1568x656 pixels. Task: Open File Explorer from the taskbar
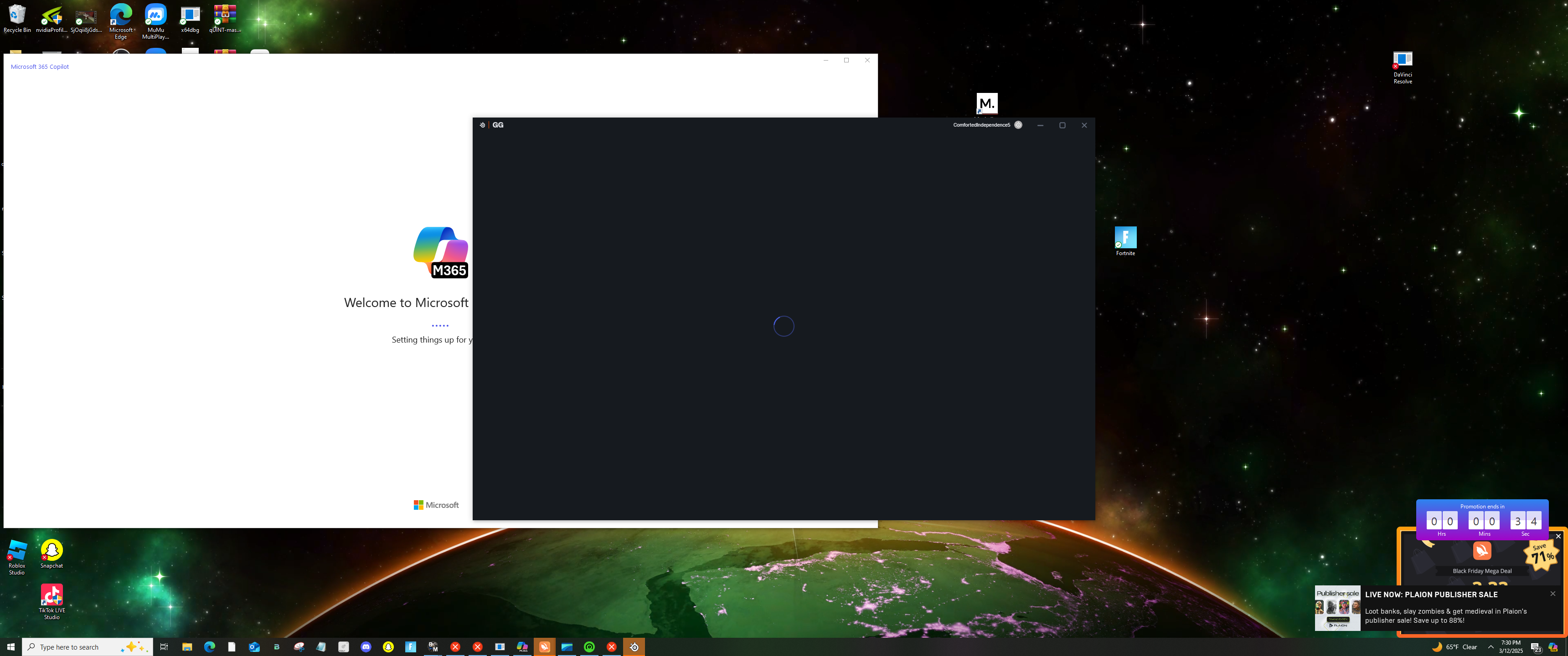click(187, 647)
